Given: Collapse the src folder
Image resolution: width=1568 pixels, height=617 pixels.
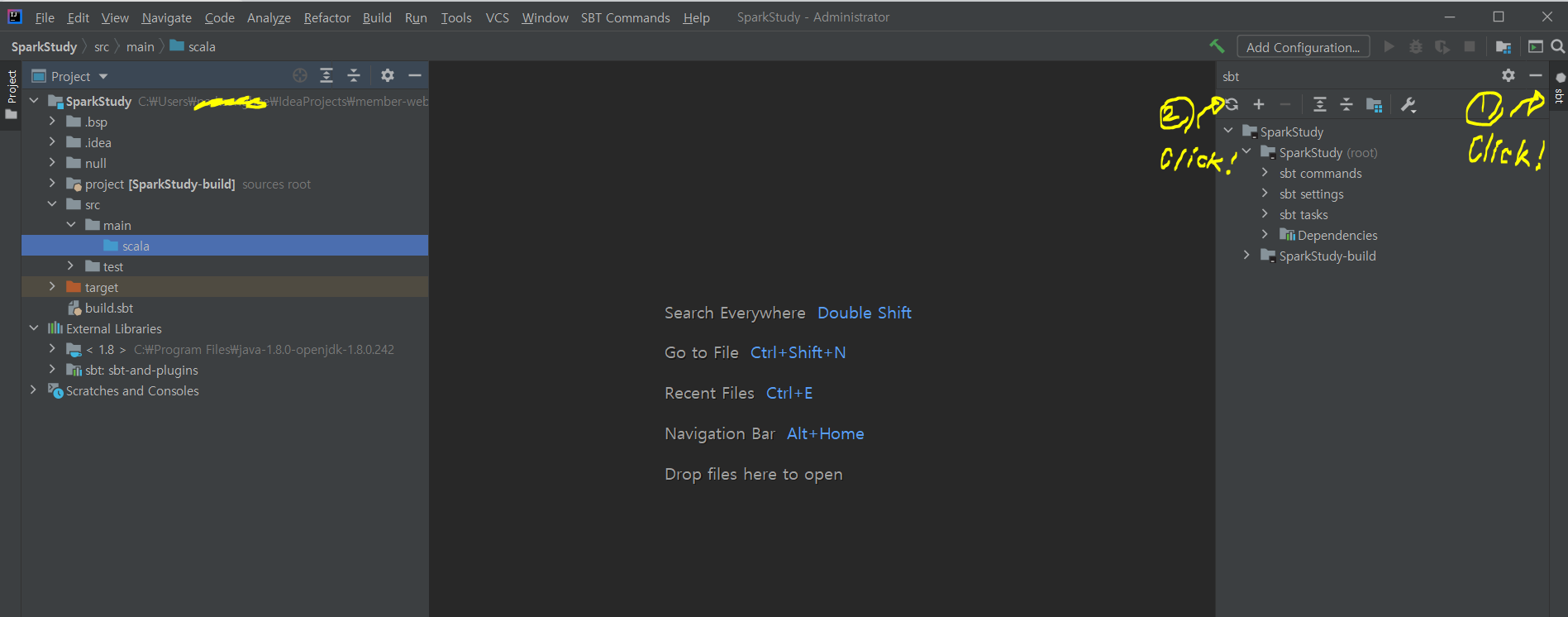Looking at the screenshot, I should pos(52,203).
